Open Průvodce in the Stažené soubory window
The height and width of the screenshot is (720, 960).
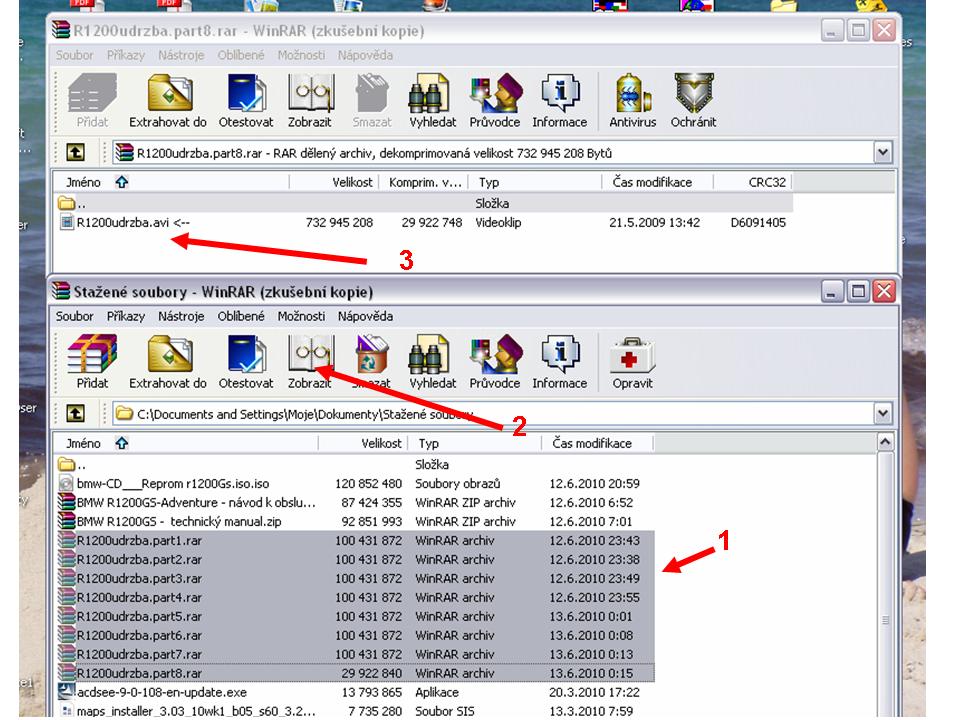(x=495, y=362)
